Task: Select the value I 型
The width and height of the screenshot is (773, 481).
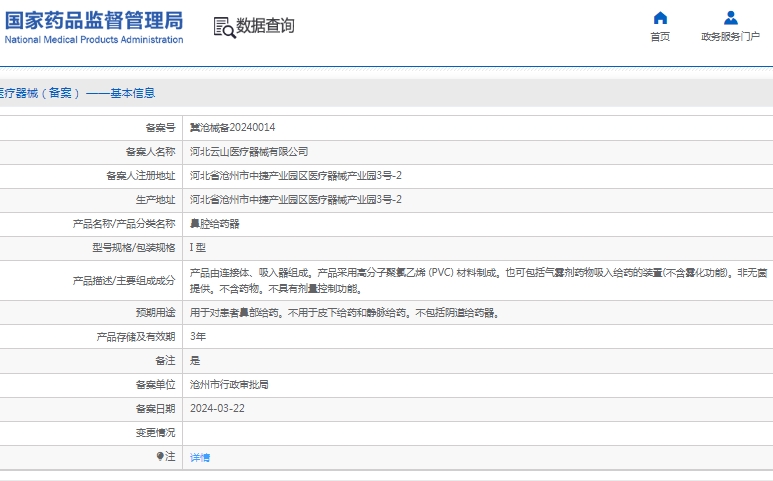Action: pyautogui.click(x=198, y=247)
